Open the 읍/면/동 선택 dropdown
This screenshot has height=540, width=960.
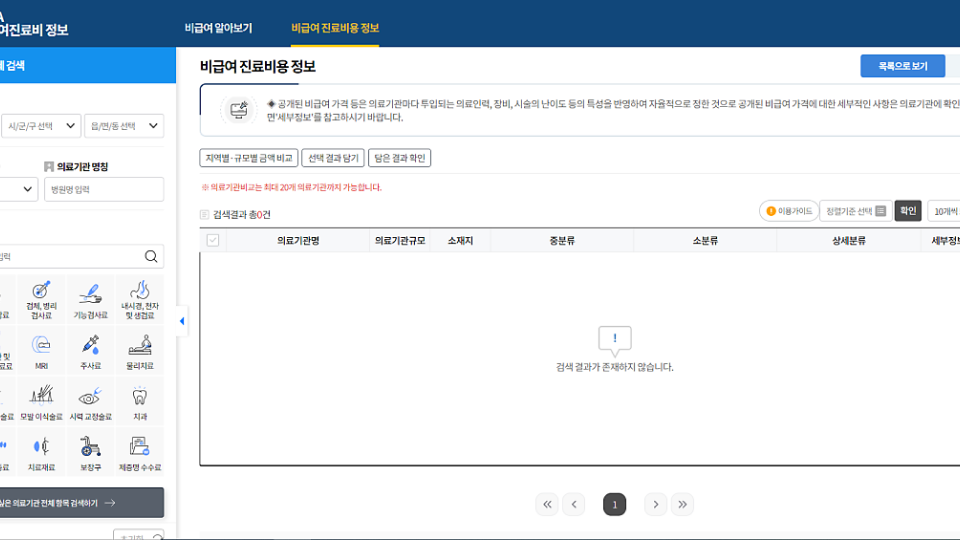point(124,126)
